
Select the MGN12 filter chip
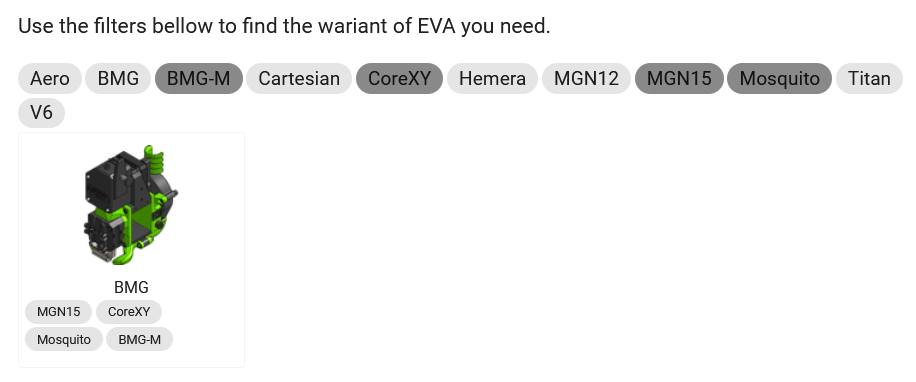[587, 78]
